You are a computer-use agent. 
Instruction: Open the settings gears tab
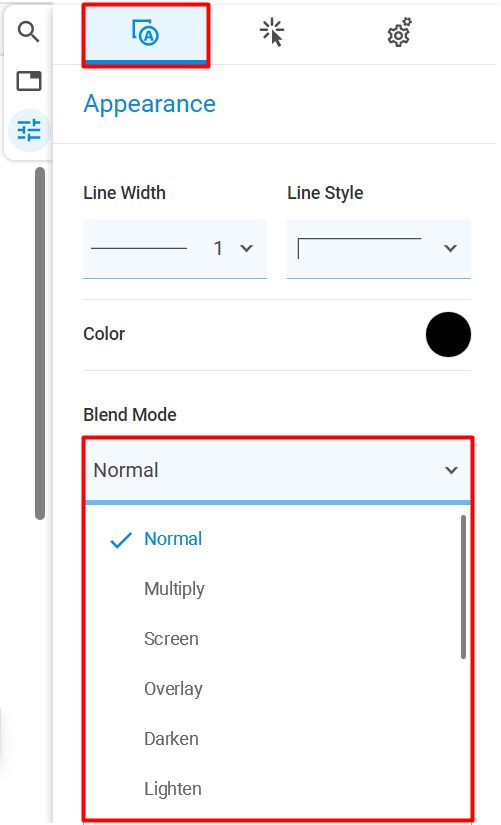[399, 32]
